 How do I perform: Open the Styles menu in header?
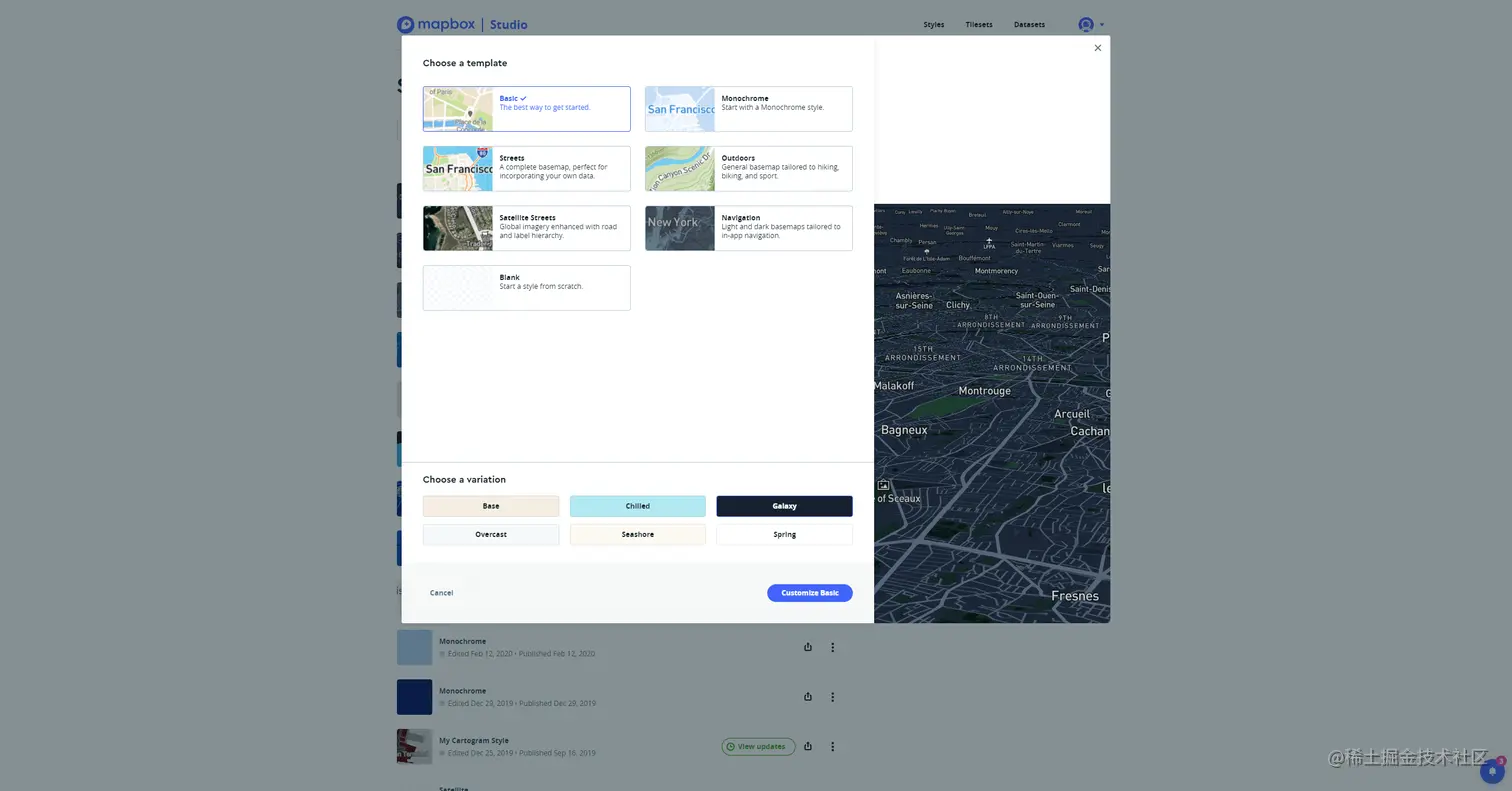[934, 25]
